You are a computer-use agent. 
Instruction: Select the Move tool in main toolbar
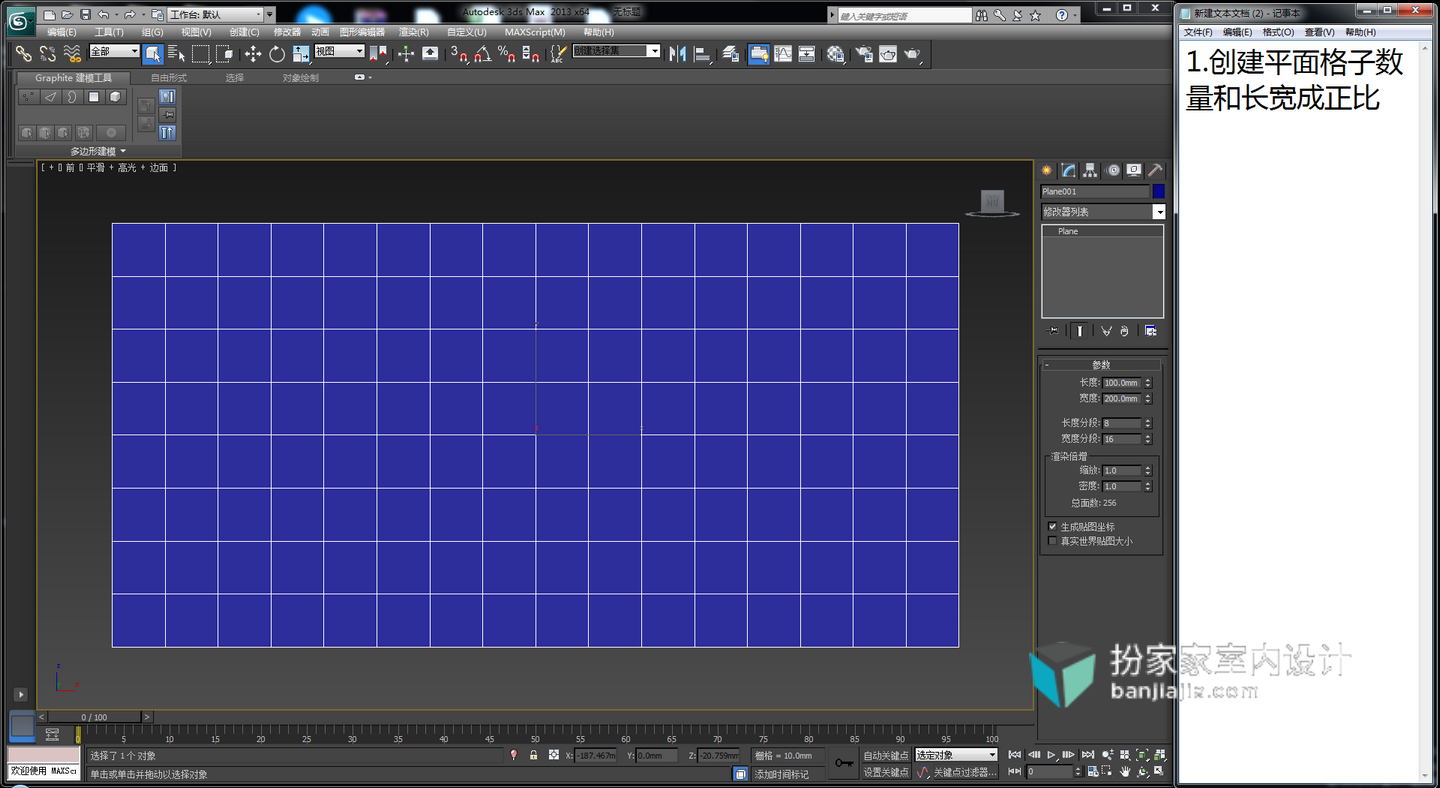tap(253, 54)
